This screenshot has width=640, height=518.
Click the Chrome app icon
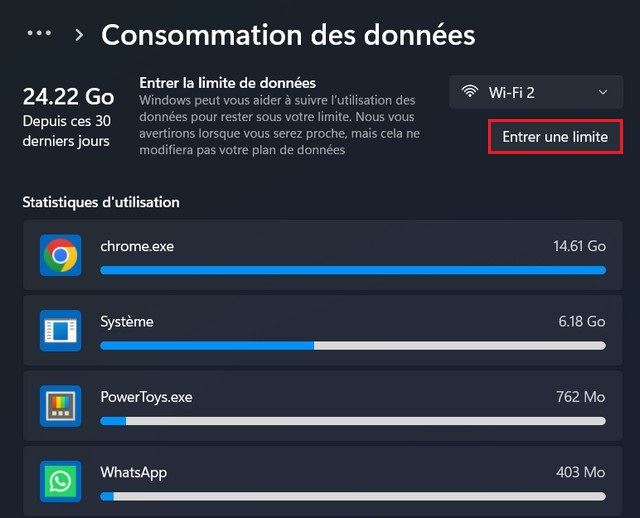[x=61, y=255]
